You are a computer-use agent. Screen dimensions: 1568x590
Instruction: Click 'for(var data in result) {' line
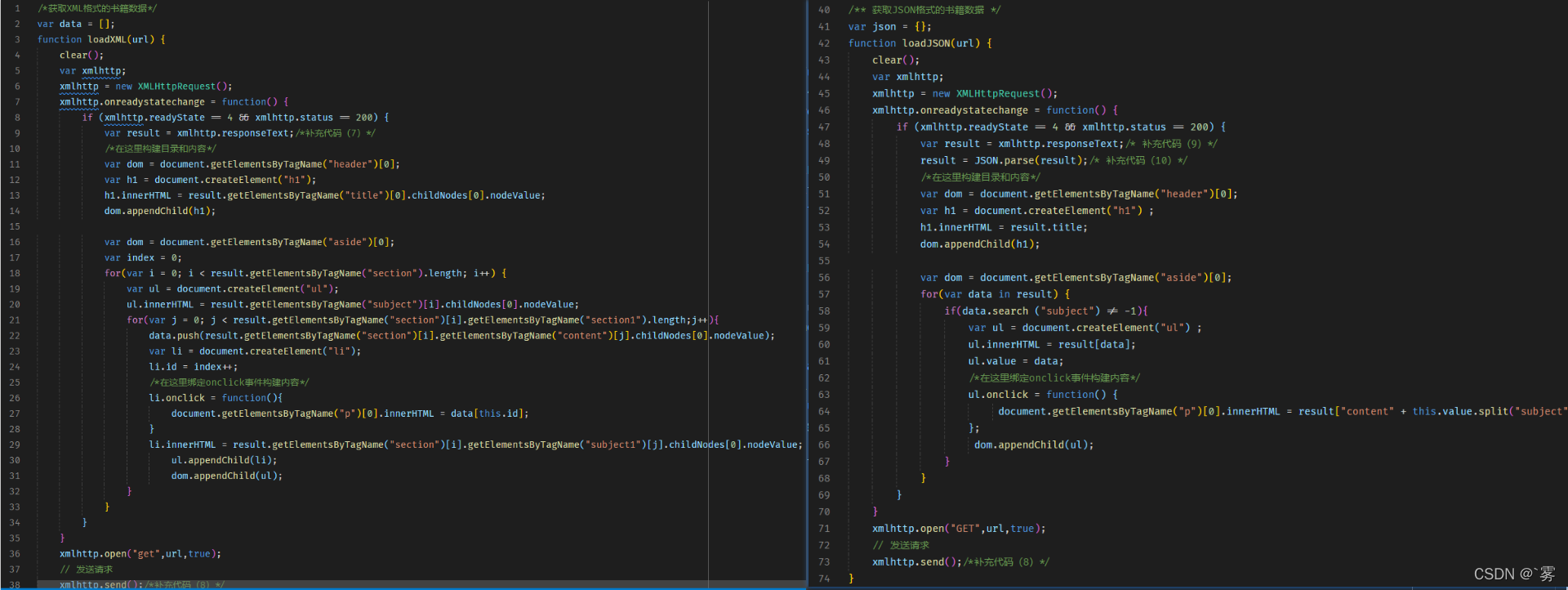tap(995, 294)
